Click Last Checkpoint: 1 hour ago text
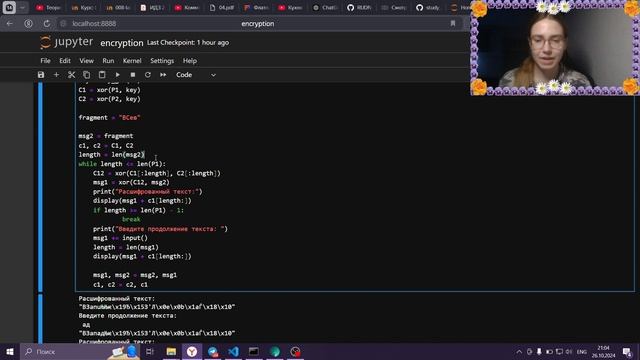Screen dimensions: 640x360 (188, 42)
